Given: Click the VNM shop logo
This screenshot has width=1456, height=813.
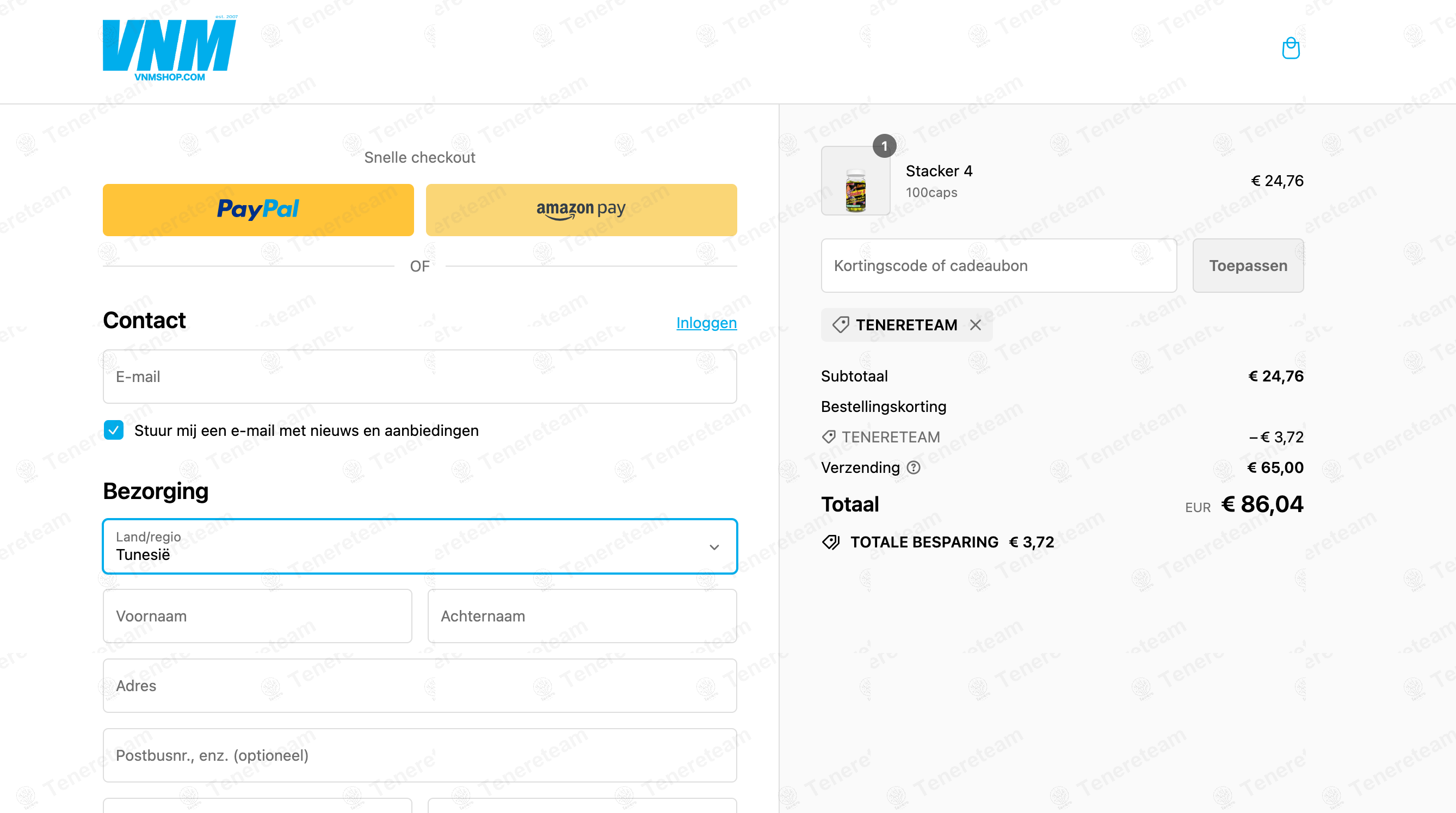Looking at the screenshot, I should pos(170,48).
